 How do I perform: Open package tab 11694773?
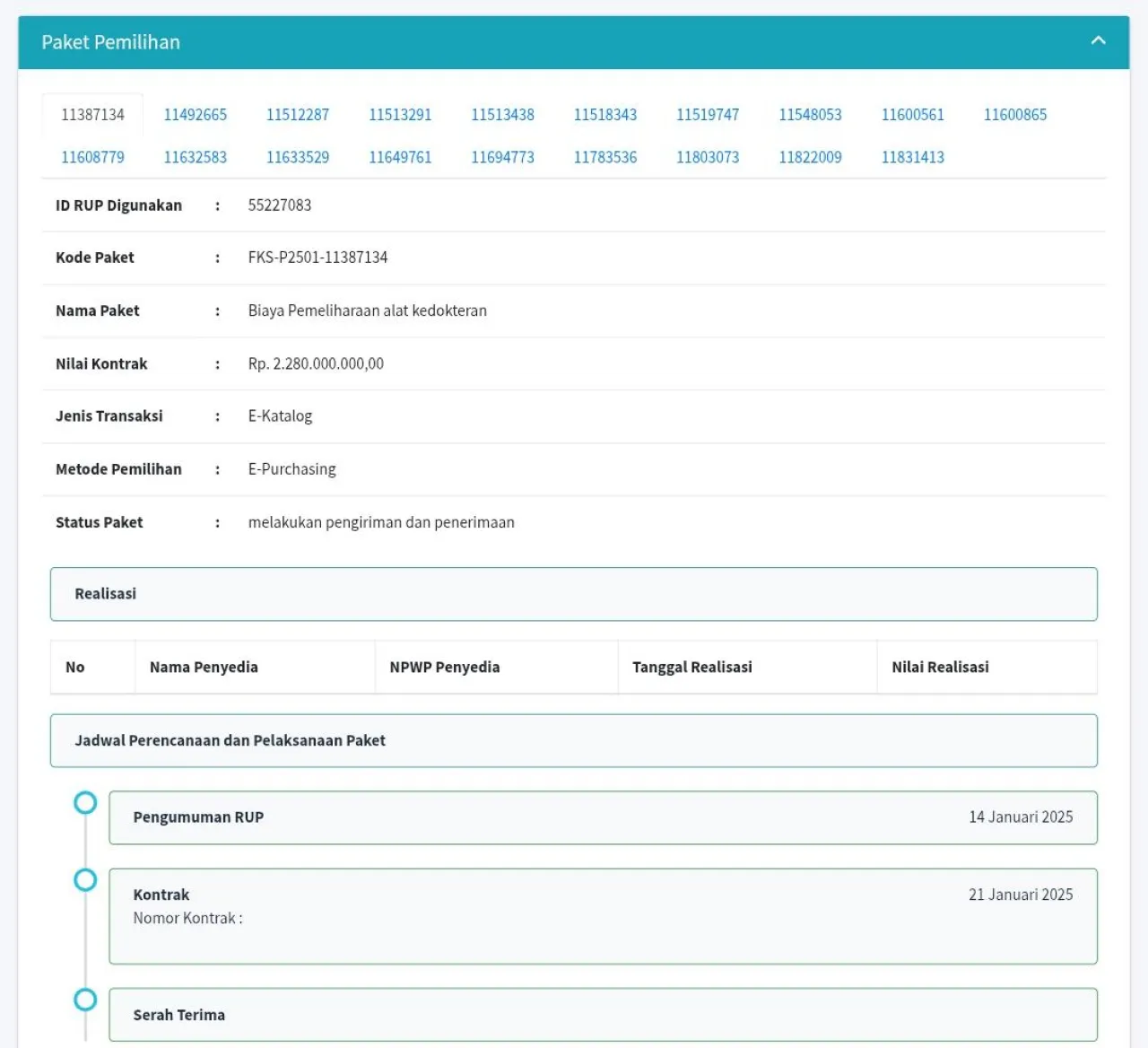click(x=503, y=157)
